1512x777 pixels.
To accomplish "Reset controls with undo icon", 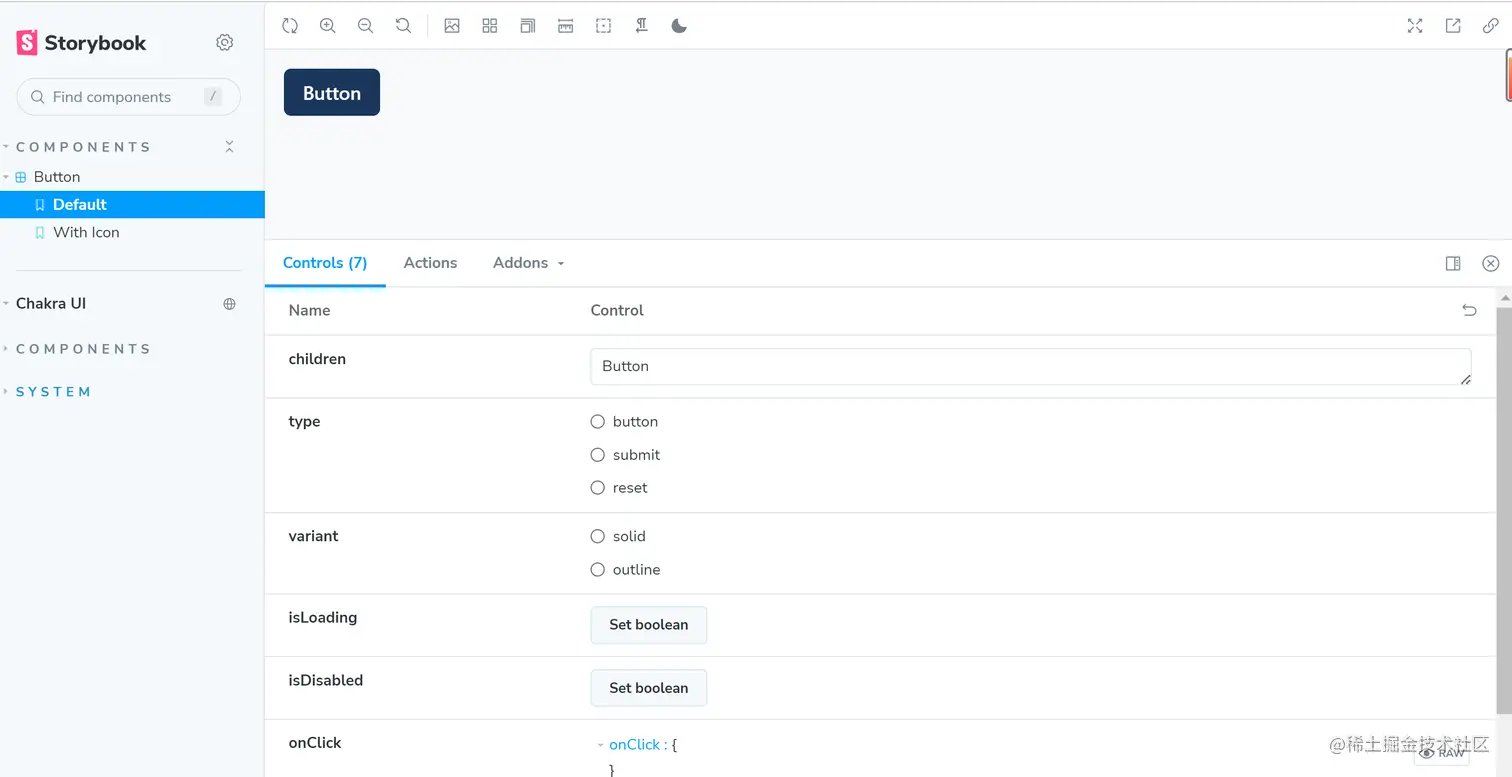I will [x=1469, y=310].
